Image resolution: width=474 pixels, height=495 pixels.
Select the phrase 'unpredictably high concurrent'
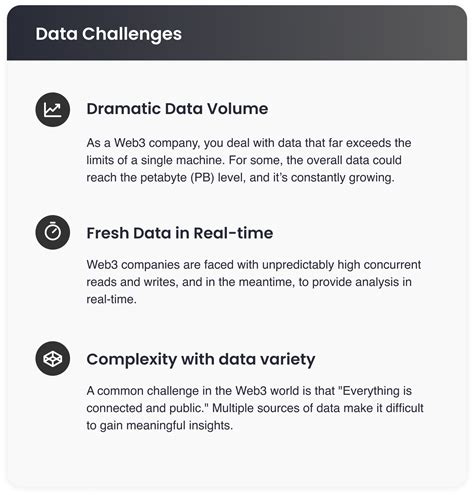click(x=341, y=265)
